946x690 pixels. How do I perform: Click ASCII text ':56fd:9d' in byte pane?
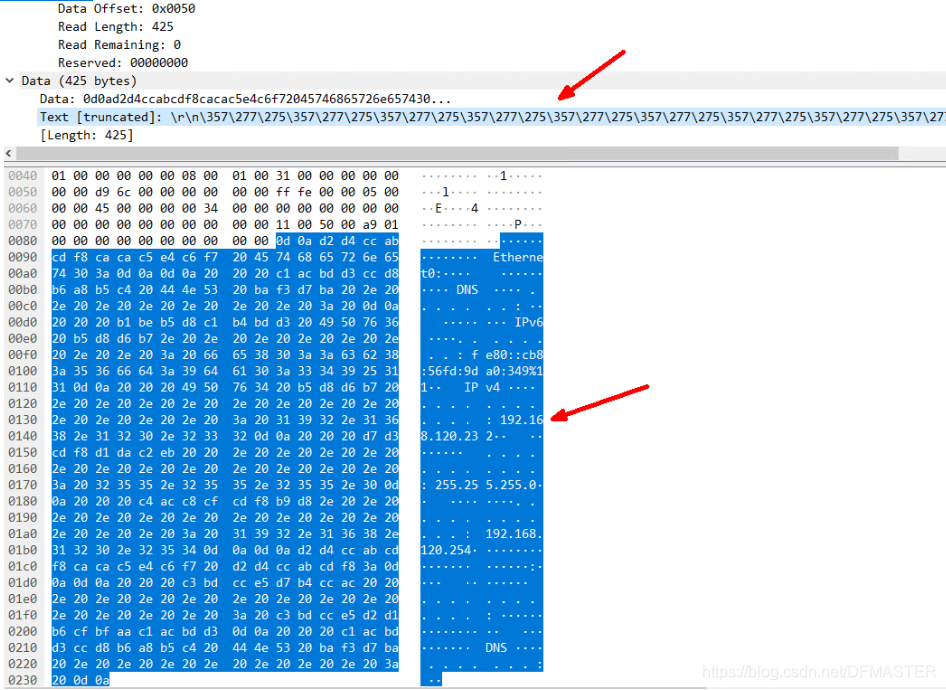tap(449, 371)
